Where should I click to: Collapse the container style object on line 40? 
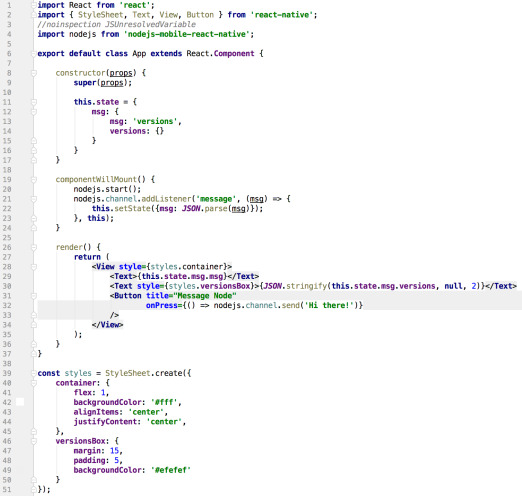34,383
